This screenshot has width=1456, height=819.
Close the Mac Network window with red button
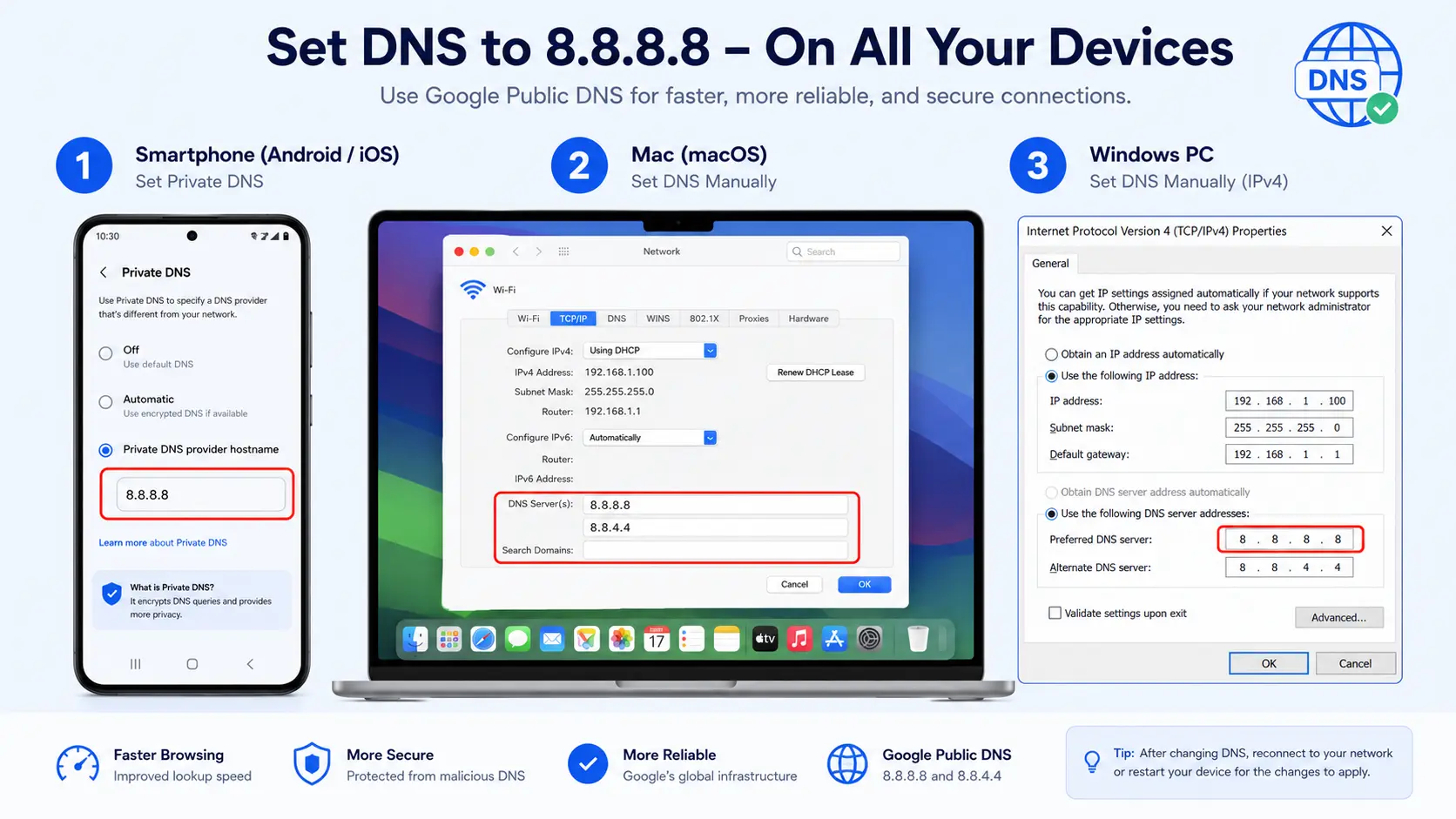click(x=459, y=252)
